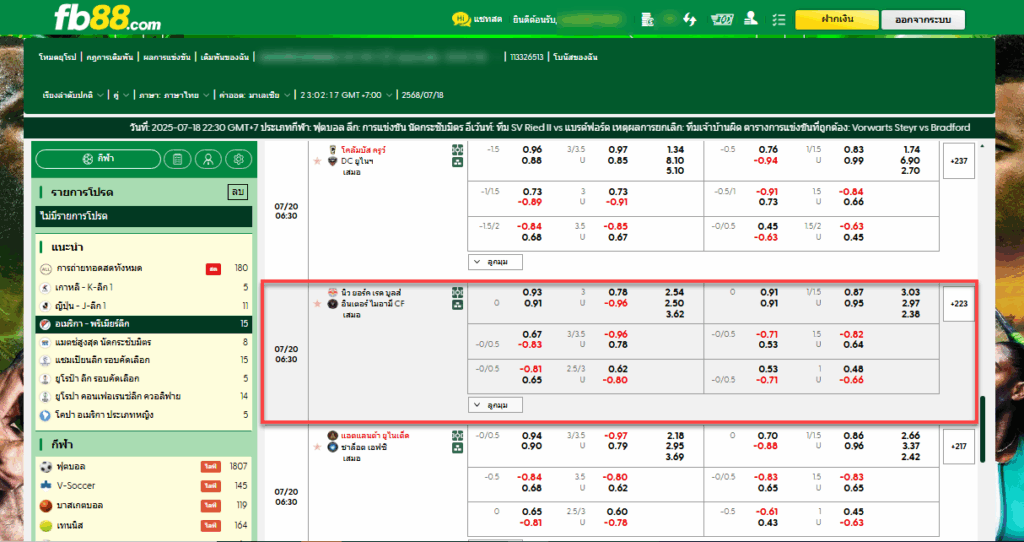Viewport: 1024px width, 542px height.
Task: Expand ลูกมุม under the Columbus Crew match
Action: point(496,262)
